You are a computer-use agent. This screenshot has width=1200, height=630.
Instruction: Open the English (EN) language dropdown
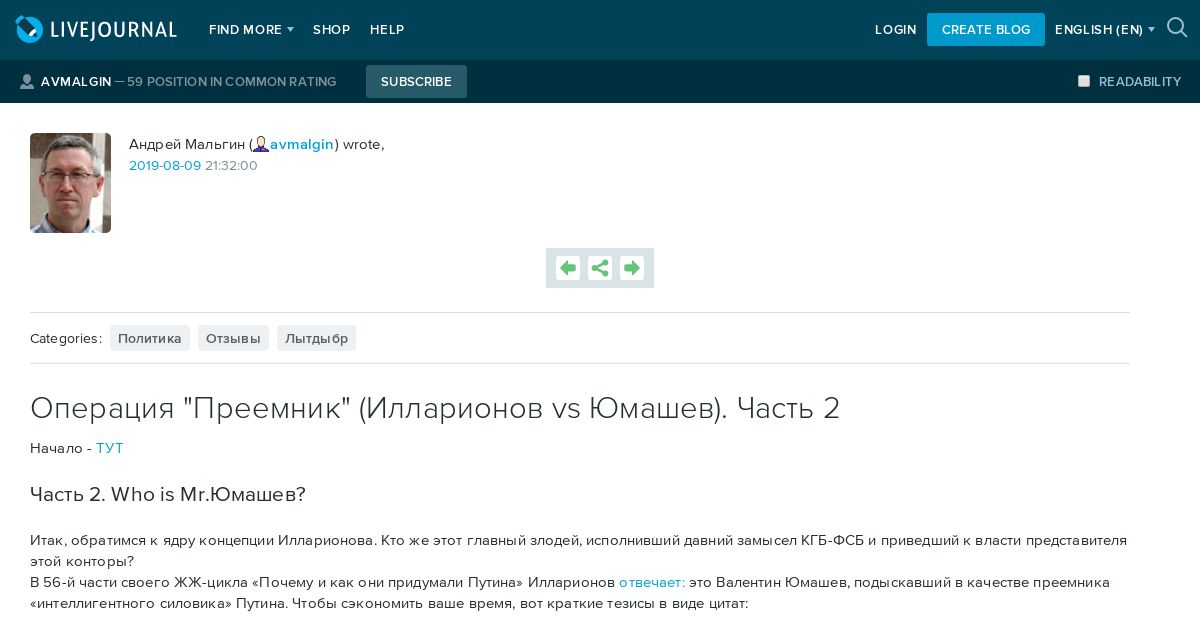coord(1105,30)
